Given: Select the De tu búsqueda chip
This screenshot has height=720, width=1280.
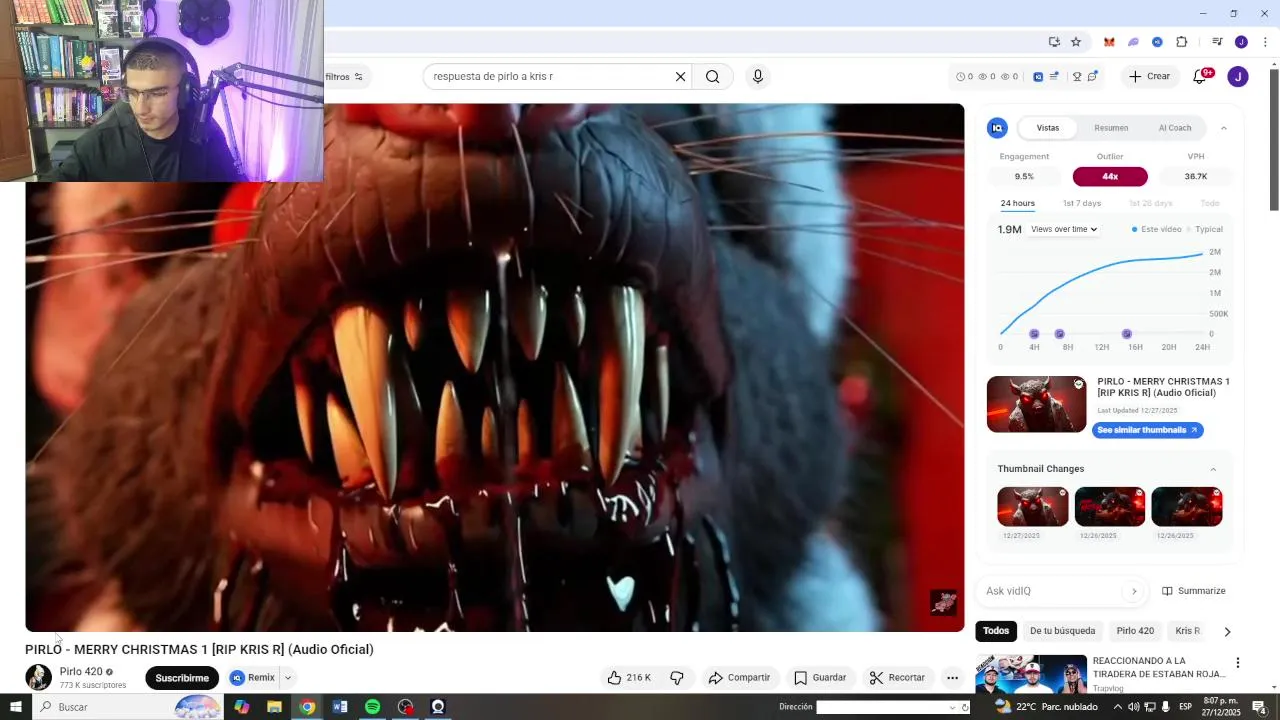Looking at the screenshot, I should click(1062, 631).
